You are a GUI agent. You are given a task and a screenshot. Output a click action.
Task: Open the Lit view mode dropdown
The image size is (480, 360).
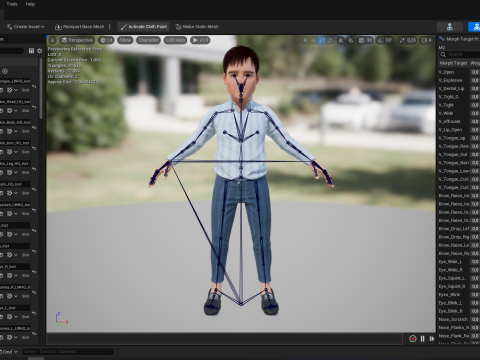[106, 40]
